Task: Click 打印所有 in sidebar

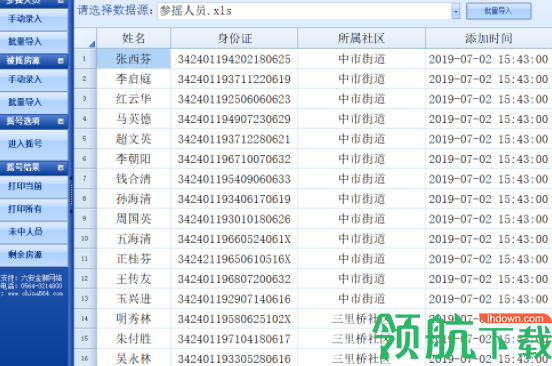Action: 34,209
